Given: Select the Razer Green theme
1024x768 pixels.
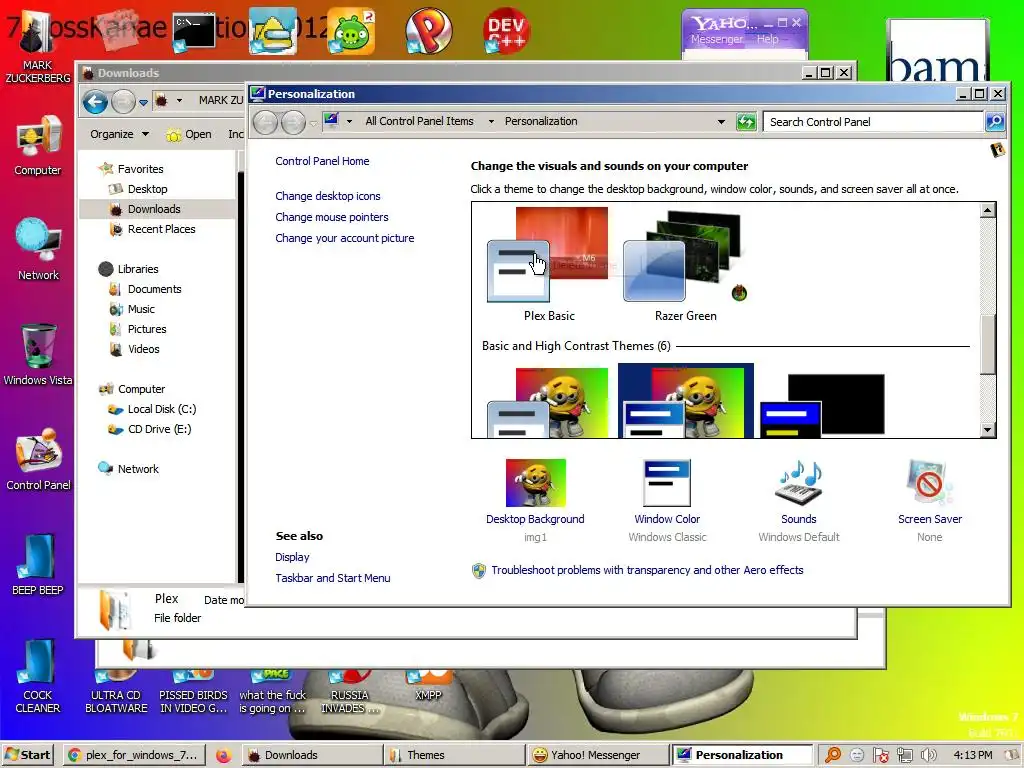Looking at the screenshot, I should click(x=685, y=264).
